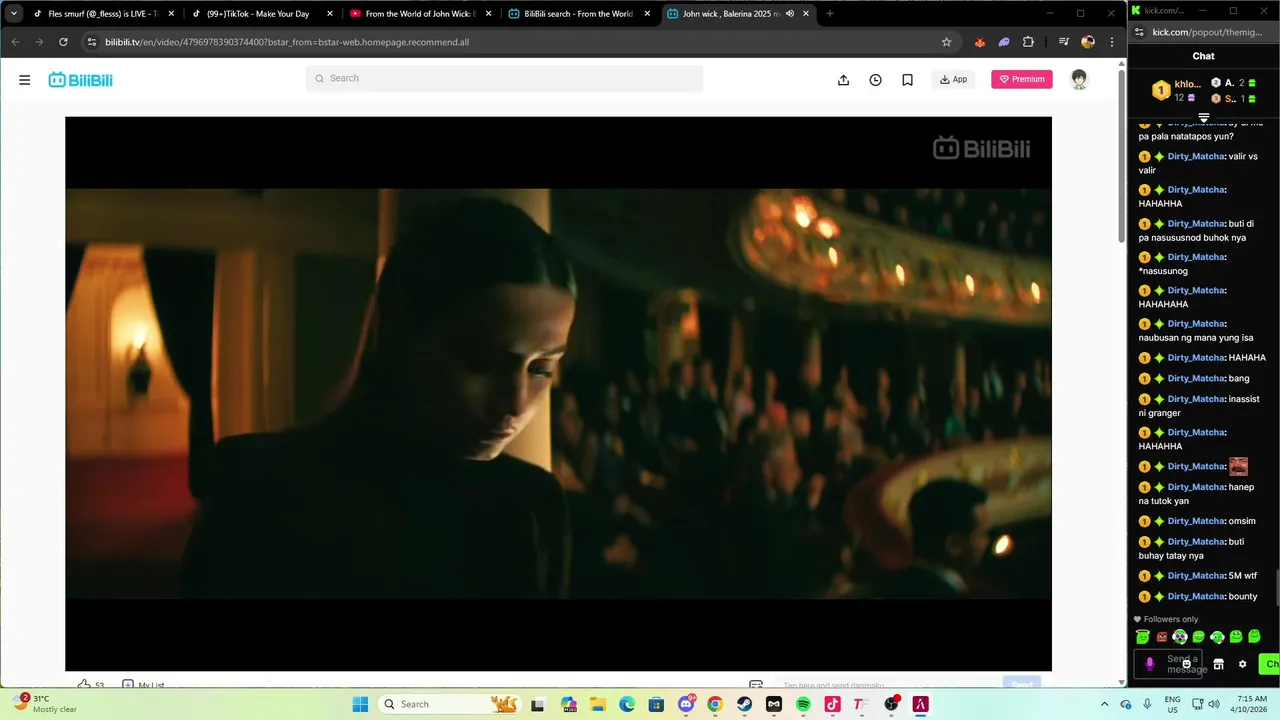Open watch history clock icon
This screenshot has width=1280, height=720.
(875, 80)
